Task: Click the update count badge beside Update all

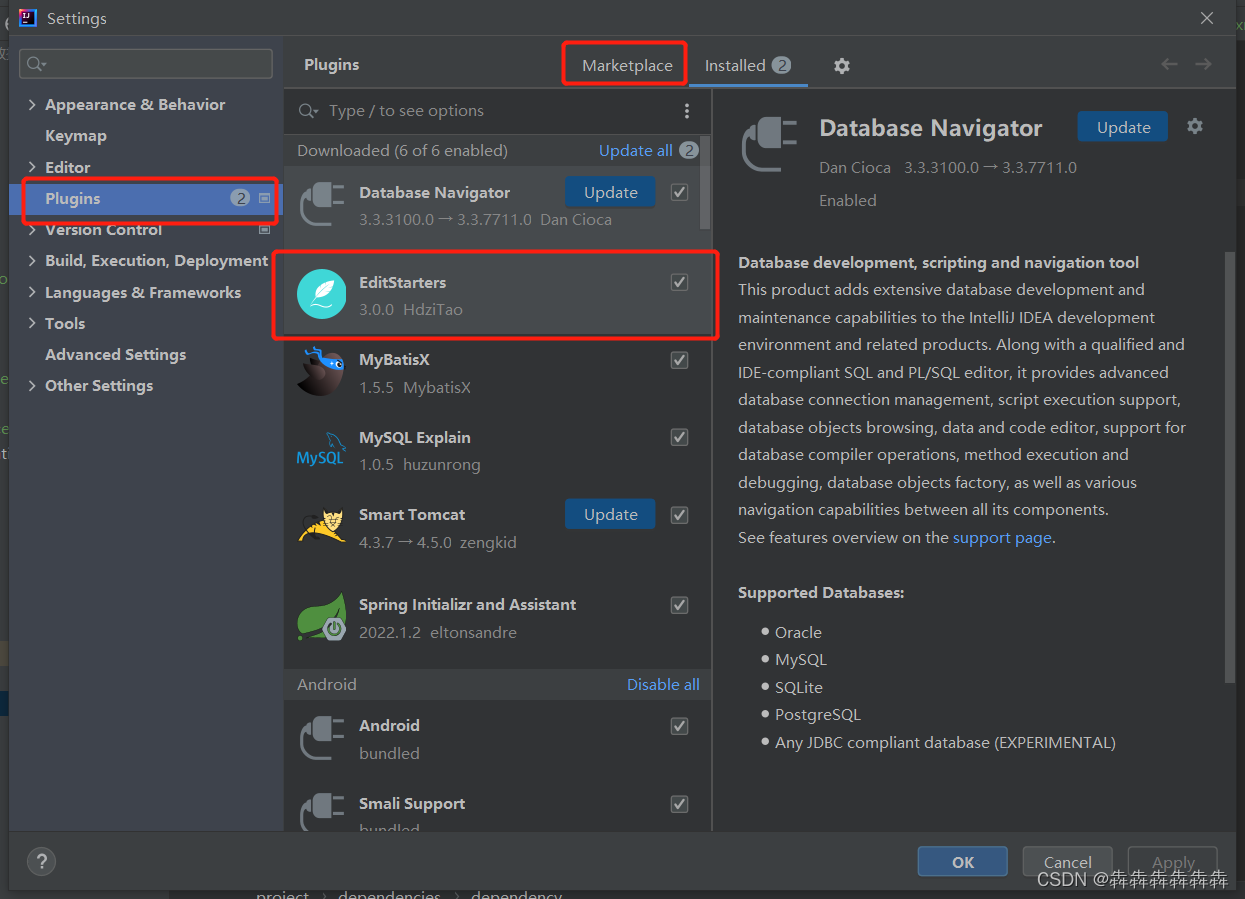Action: click(689, 150)
